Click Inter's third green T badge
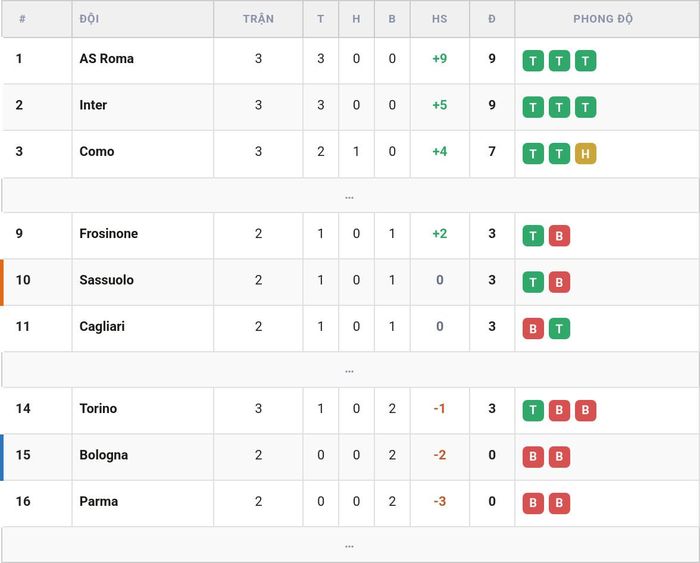The image size is (700, 563). coord(585,107)
